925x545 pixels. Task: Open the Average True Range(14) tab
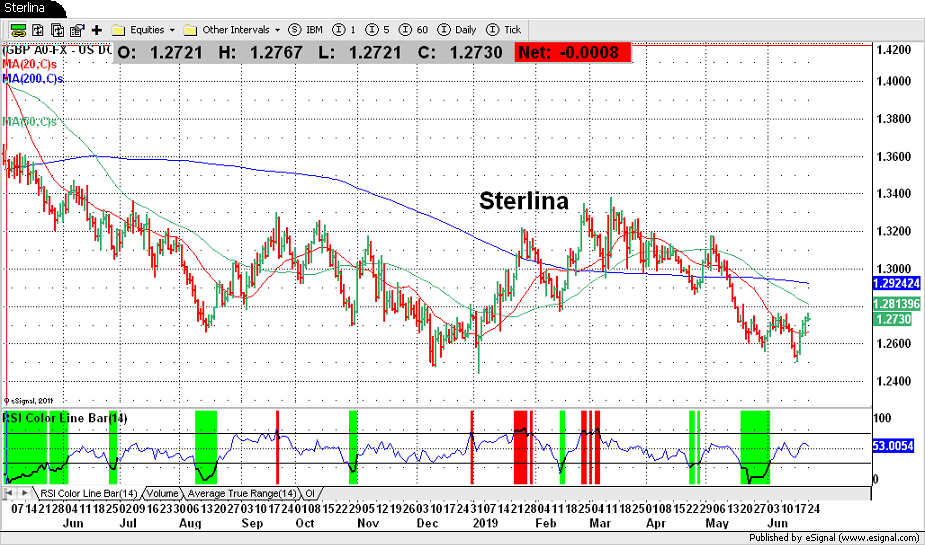click(241, 494)
